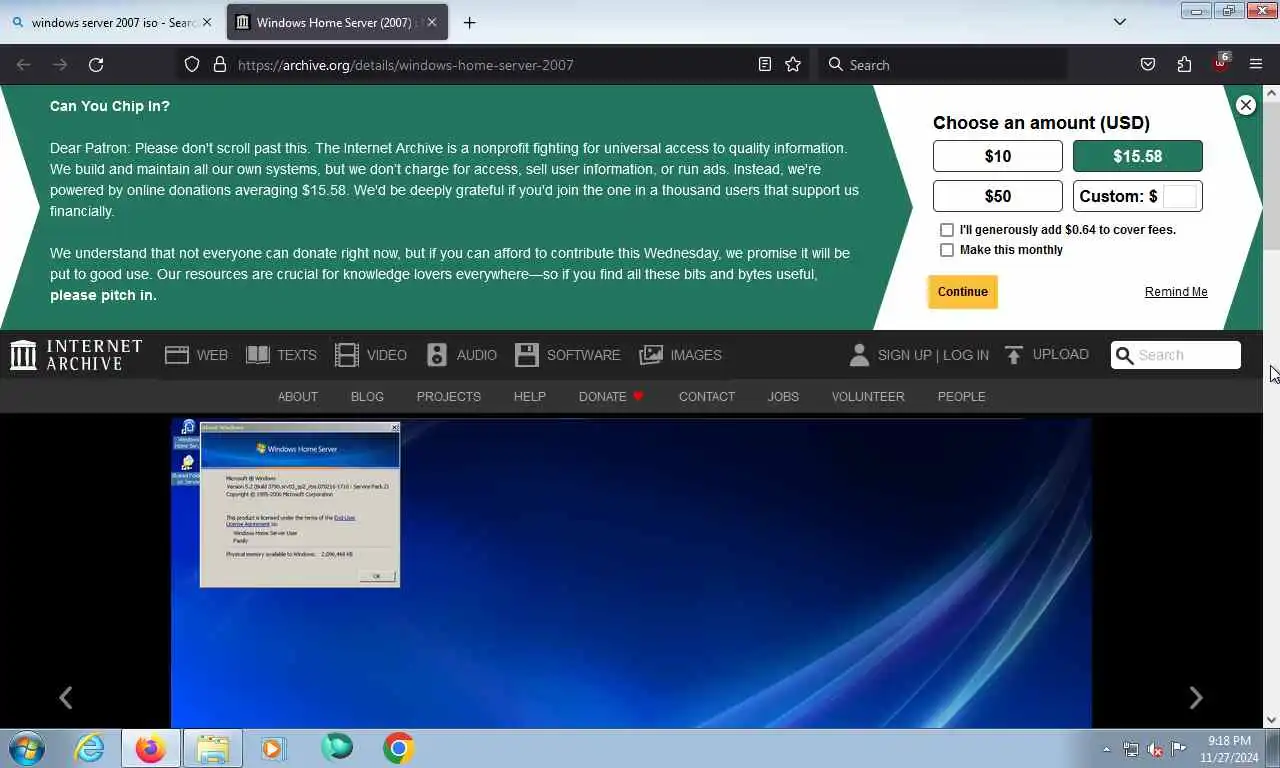Viewport: 1280px width, 768px height.
Task: Select the $15.58 donation amount
Action: (1138, 156)
